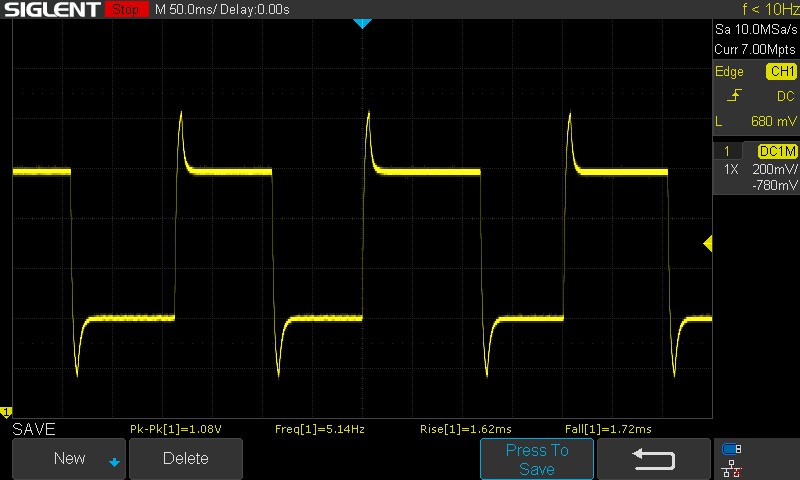Click the LAN network status icon
Viewport: 800px width, 480px height.
[x=732, y=468]
